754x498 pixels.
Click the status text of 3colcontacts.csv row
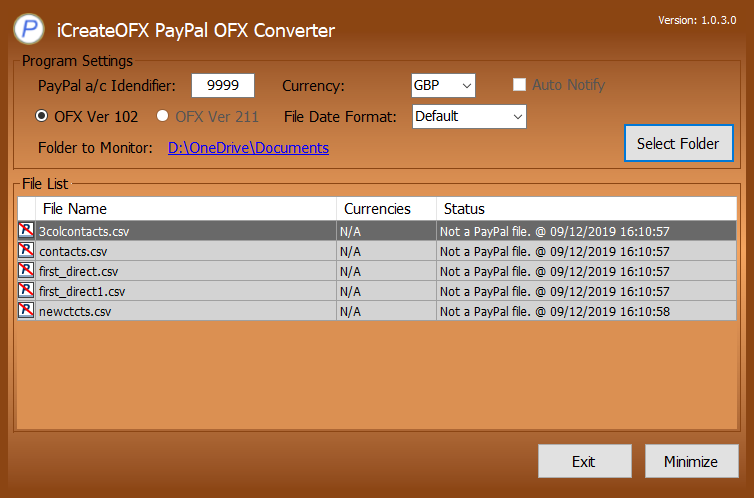coord(554,231)
